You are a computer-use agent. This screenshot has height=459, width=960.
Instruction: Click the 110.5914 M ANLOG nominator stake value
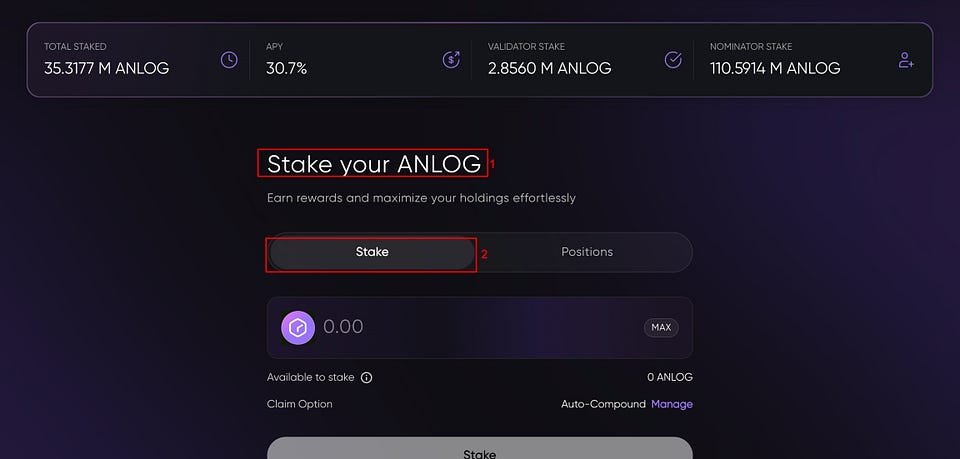[x=775, y=69]
